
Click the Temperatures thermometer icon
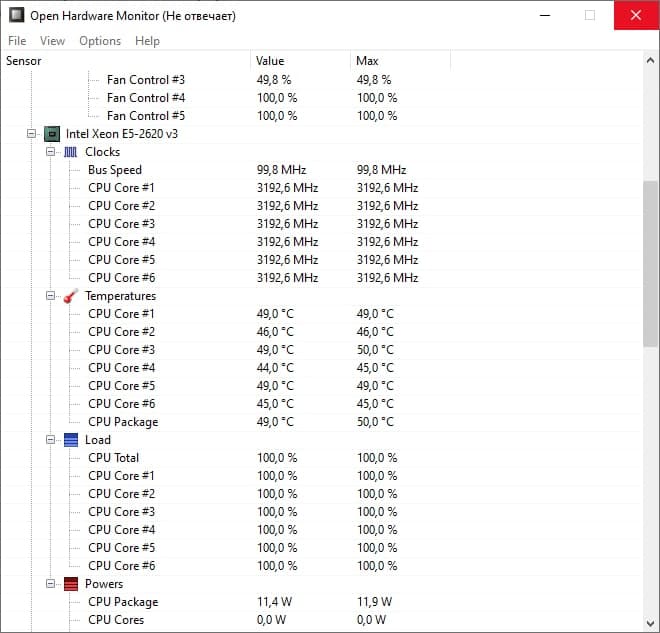(70, 296)
